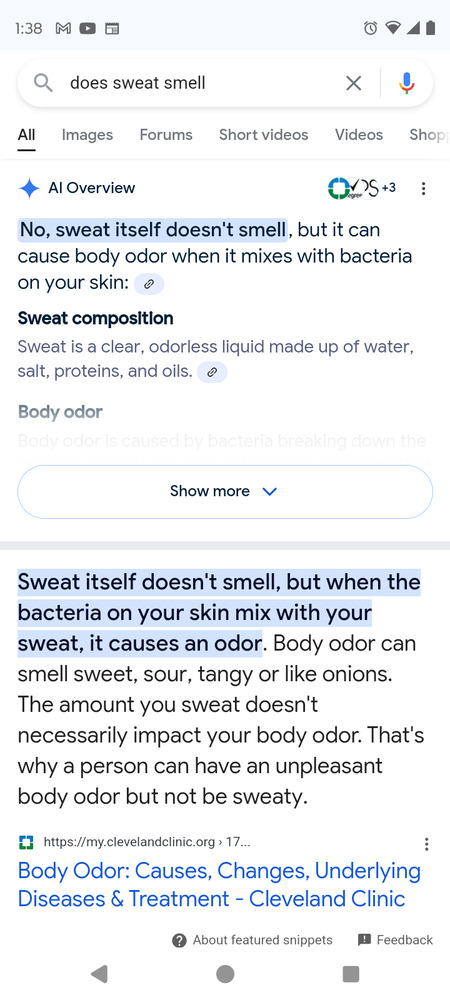Open link chip after 'on your skin:'
The width and height of the screenshot is (450, 1000).
coord(149,284)
